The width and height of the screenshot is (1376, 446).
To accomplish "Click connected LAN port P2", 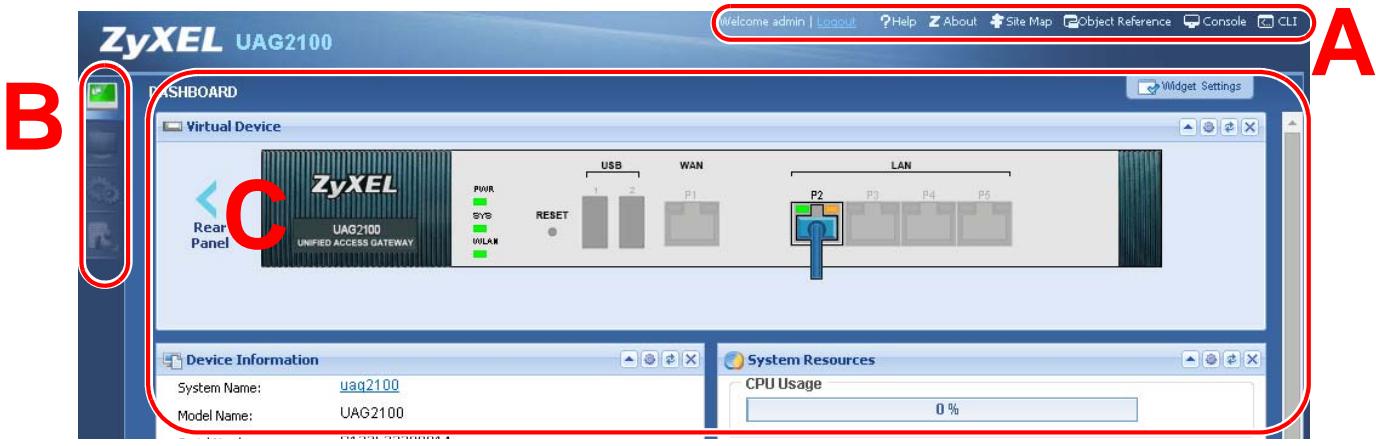I will 816,223.
